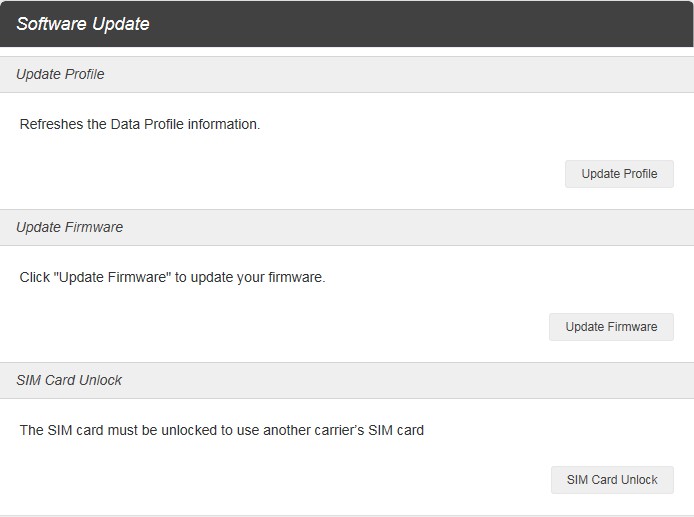
Task: Click the dark Software Update title bar
Action: point(347,23)
